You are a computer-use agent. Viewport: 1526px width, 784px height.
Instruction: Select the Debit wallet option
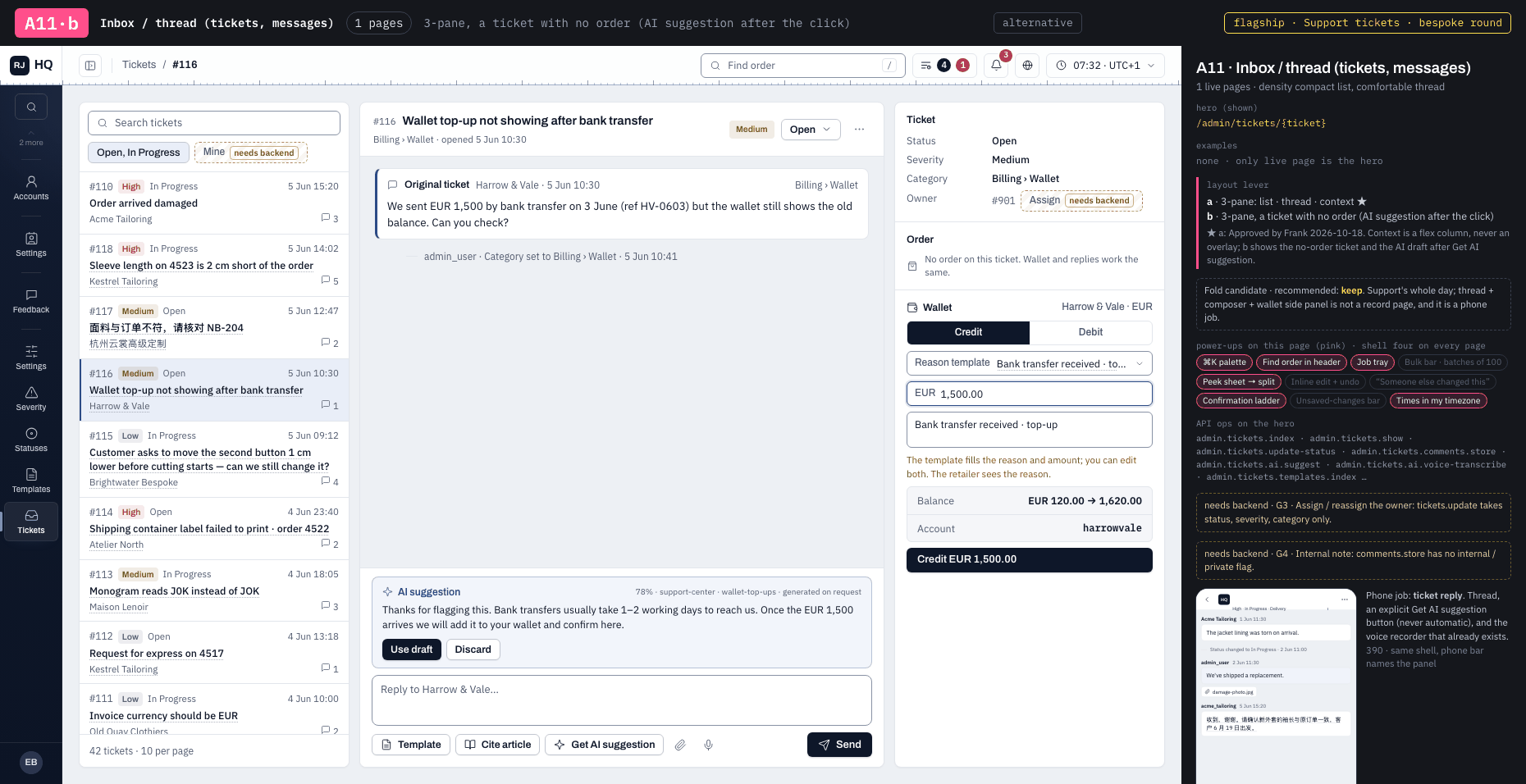click(1090, 332)
